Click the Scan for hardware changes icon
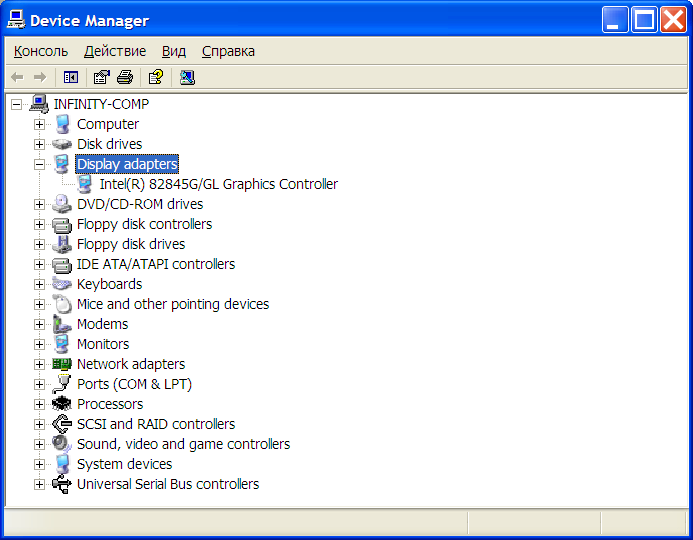 pos(187,77)
